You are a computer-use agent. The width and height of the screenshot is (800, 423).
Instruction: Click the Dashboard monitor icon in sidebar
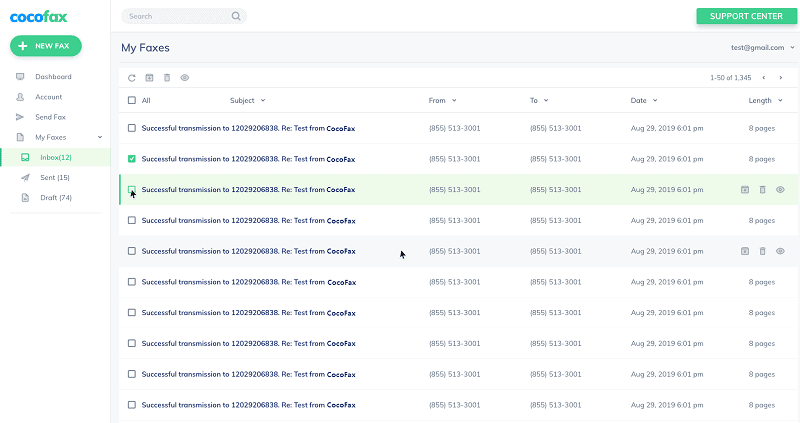pos(20,77)
